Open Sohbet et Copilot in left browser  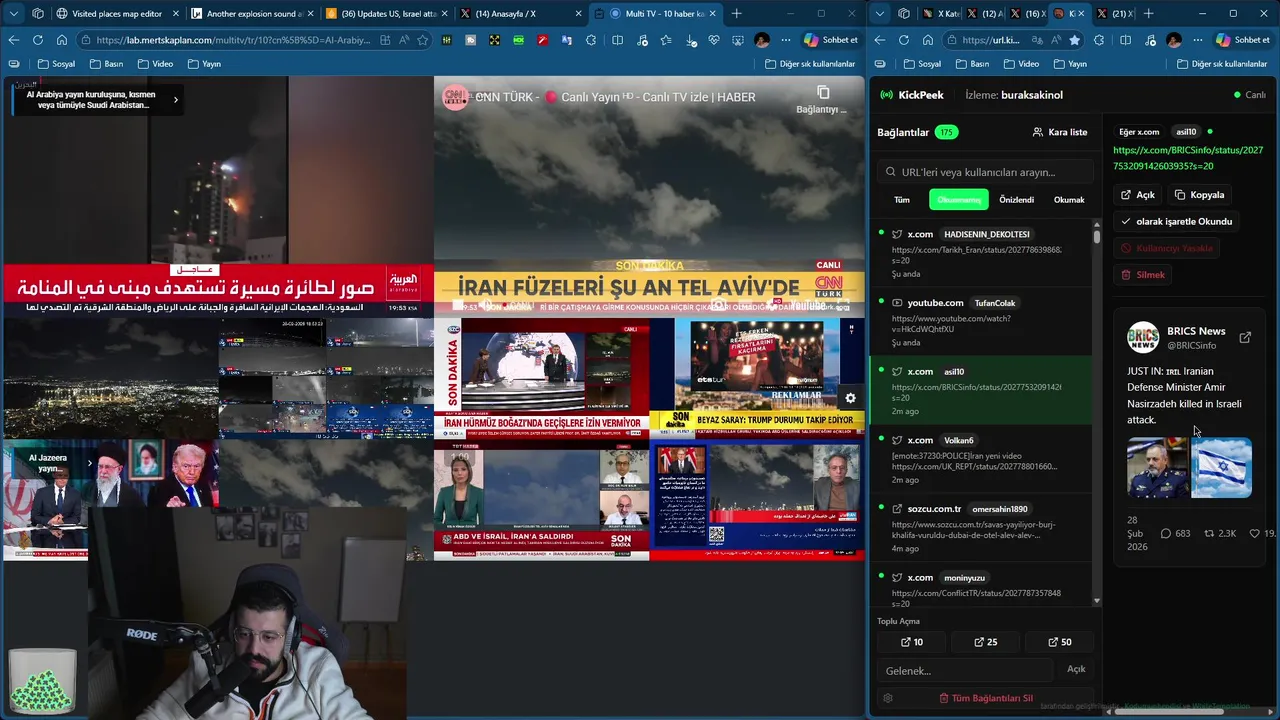[830, 40]
